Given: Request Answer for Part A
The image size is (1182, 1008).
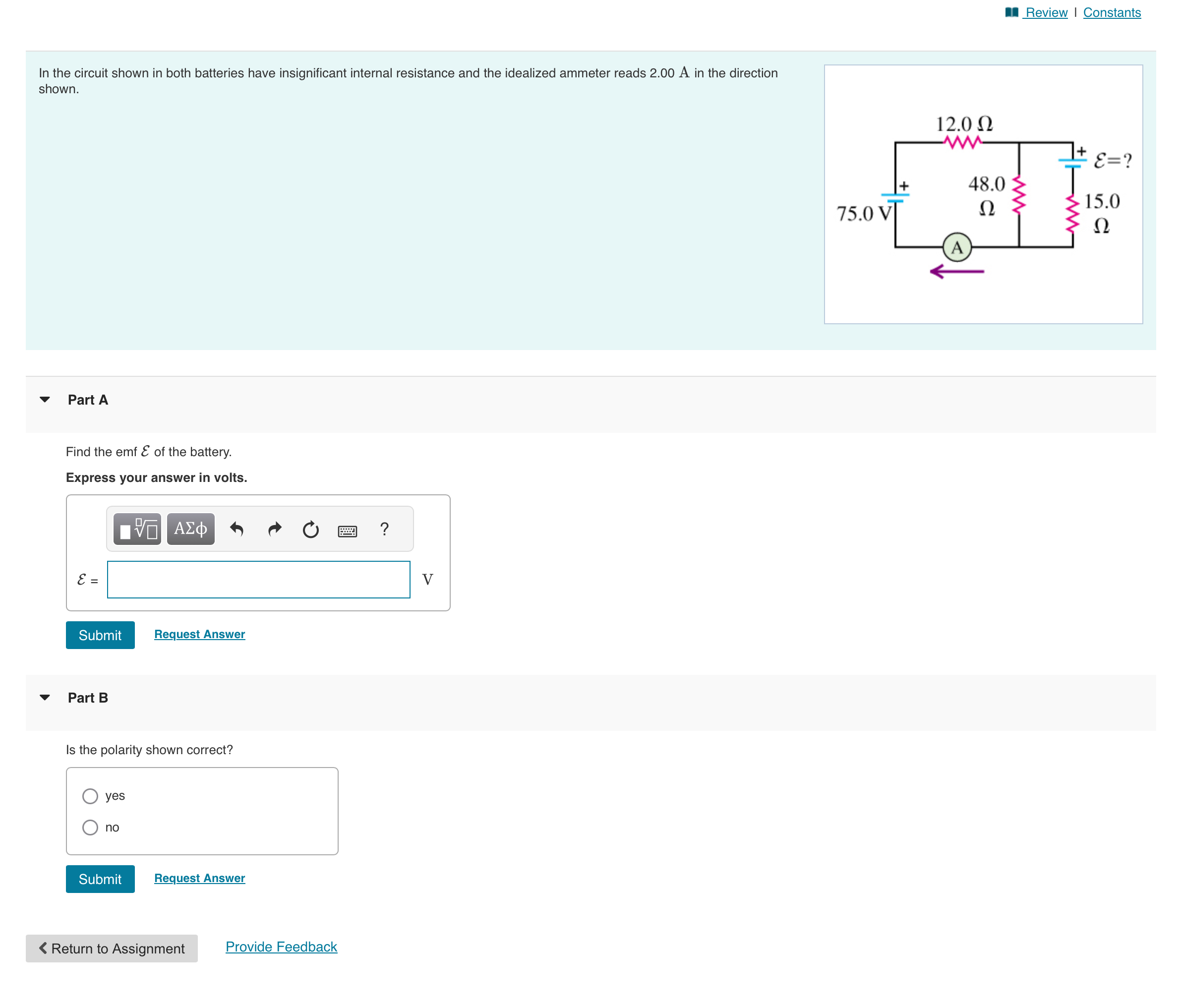Looking at the screenshot, I should click(x=200, y=634).
